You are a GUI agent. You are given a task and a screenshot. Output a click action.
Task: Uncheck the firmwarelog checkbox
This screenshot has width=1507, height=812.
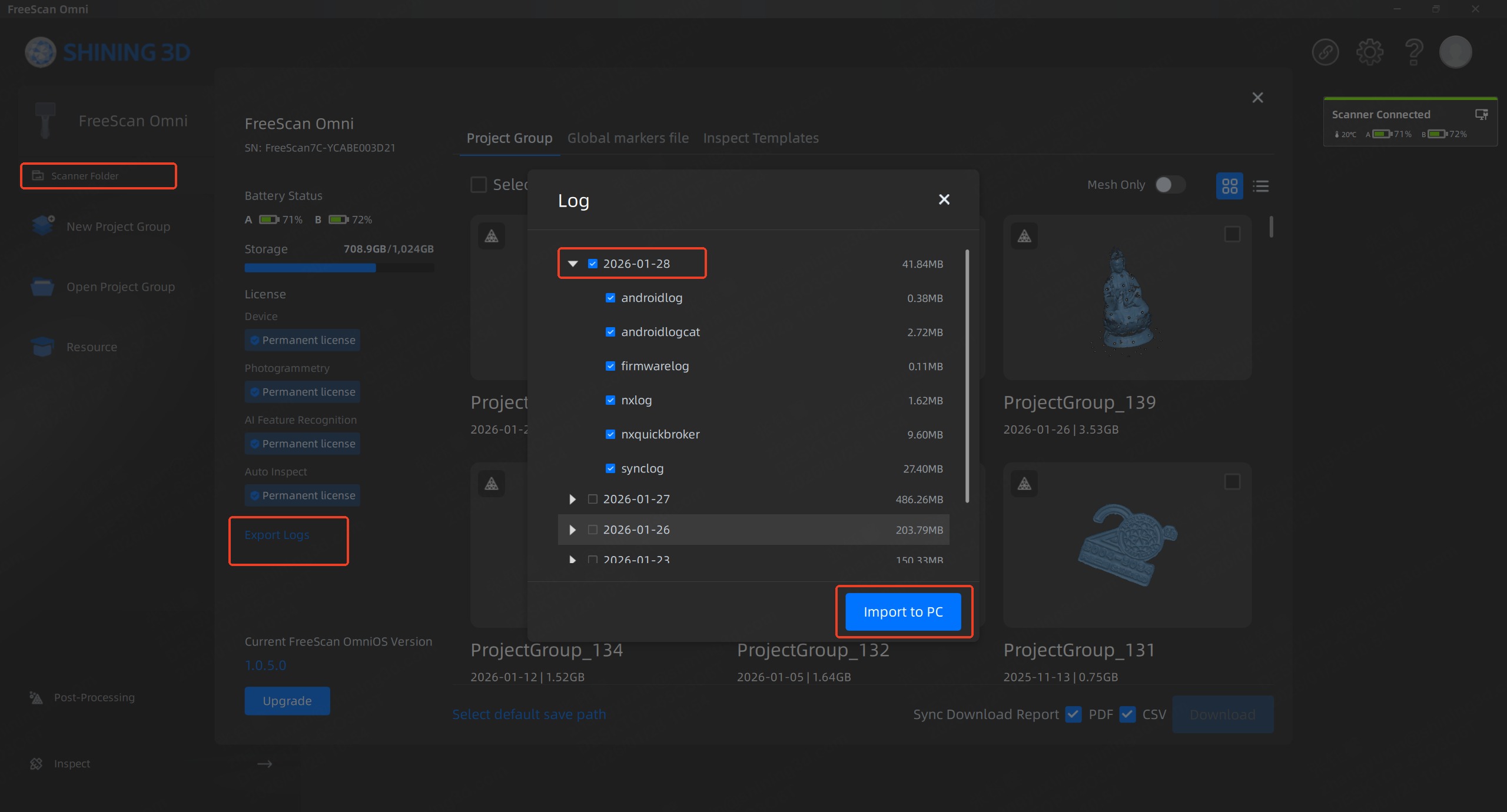[x=610, y=366]
